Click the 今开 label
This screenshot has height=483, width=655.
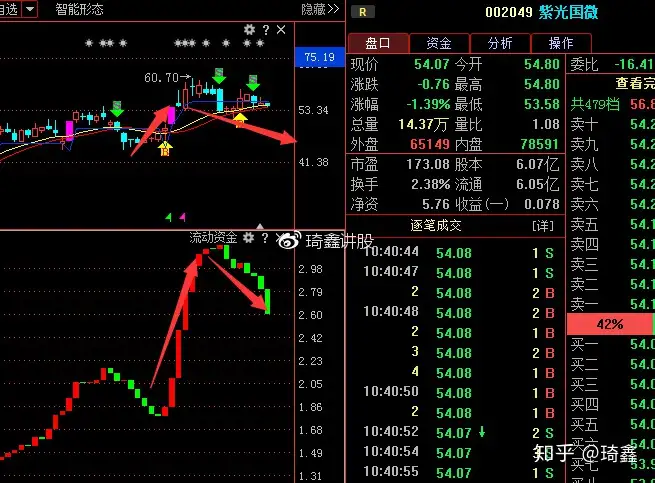pyautogui.click(x=468, y=64)
